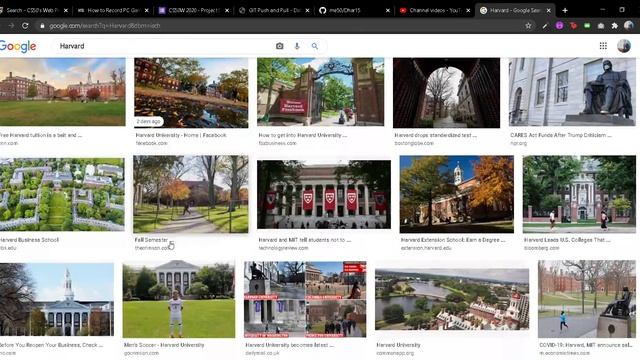Bookmark this page with the star icon

point(528,26)
